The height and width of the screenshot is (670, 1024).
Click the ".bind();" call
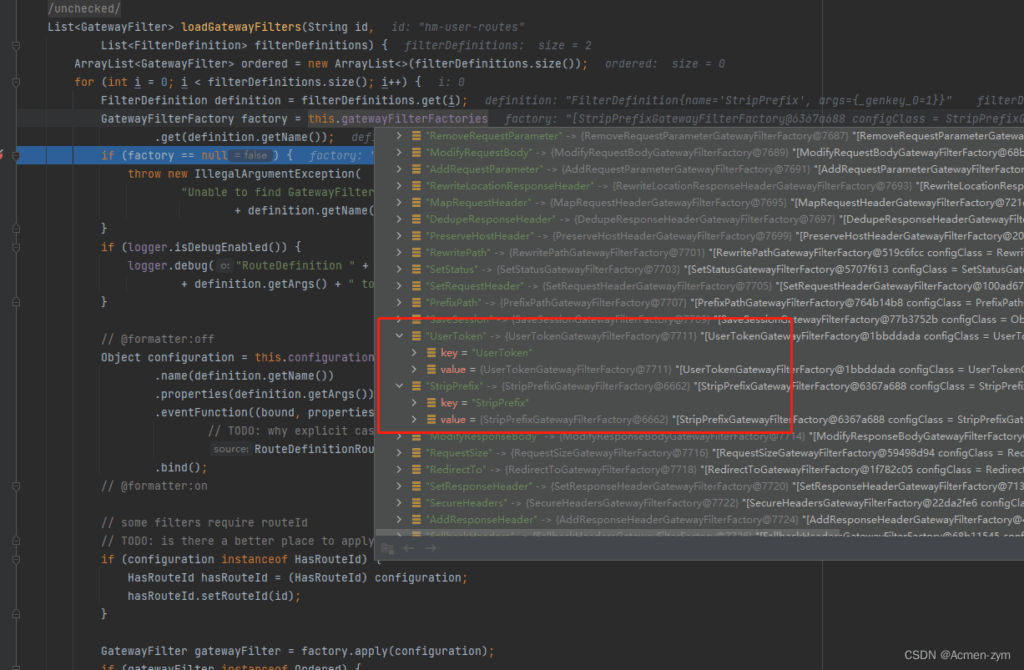181,468
